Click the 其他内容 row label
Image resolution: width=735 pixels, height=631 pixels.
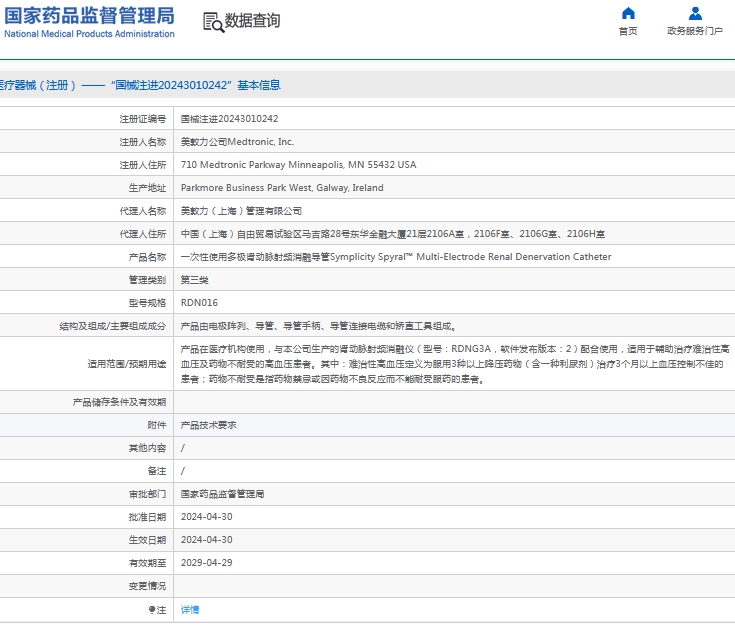(x=148, y=448)
